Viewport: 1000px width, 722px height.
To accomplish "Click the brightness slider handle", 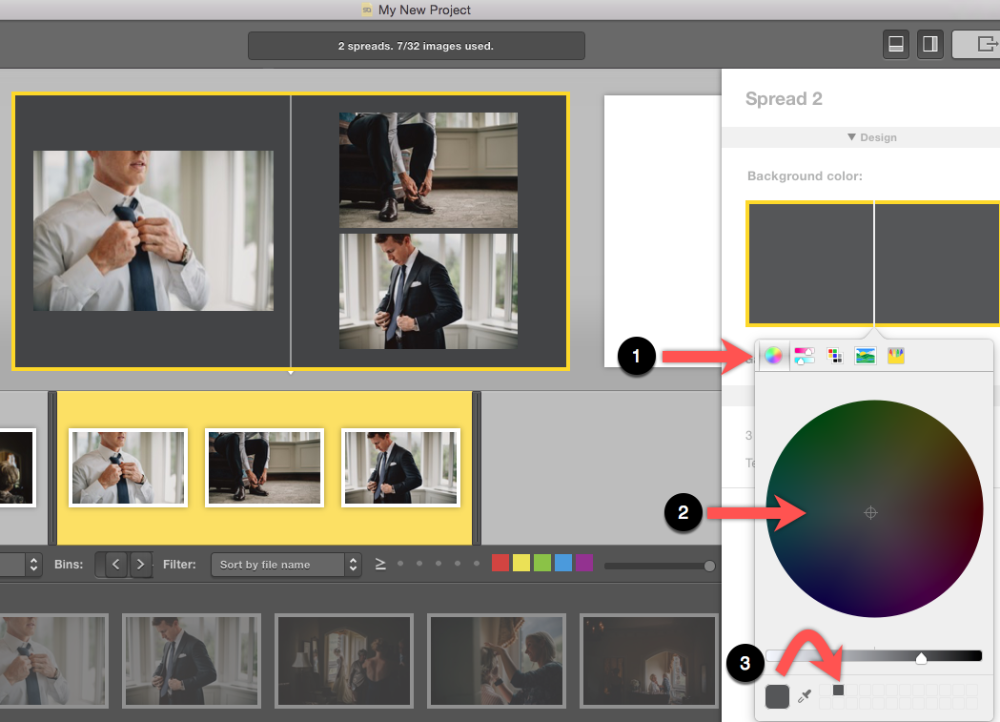I will [x=921, y=658].
